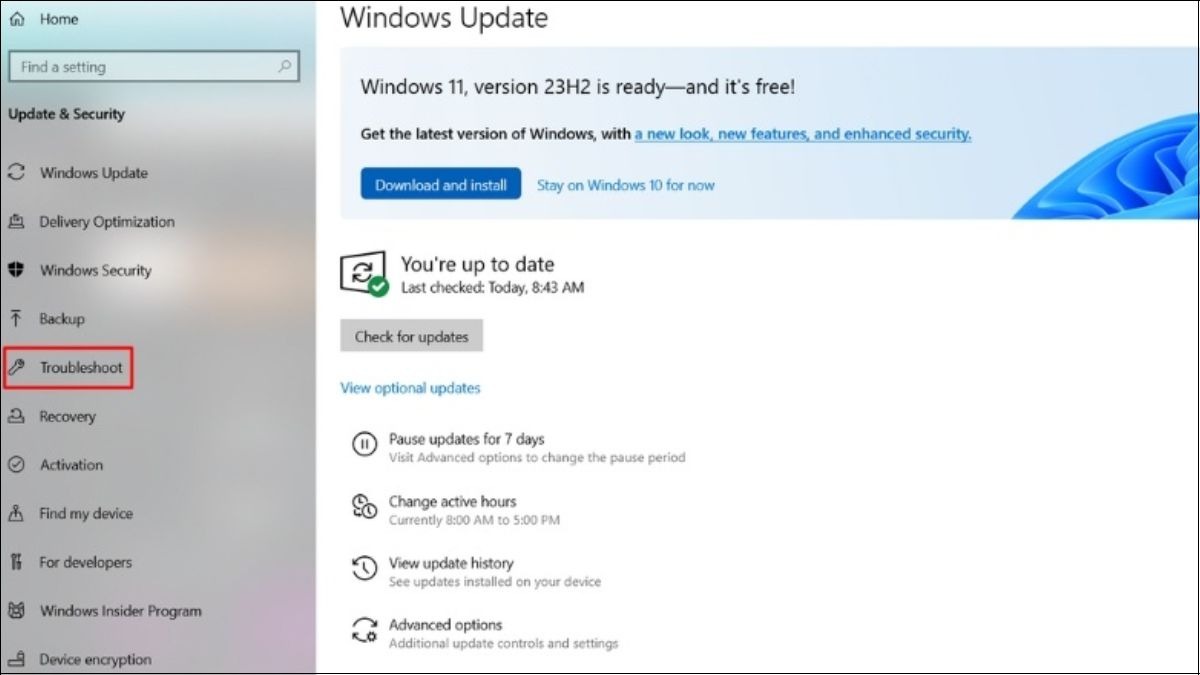Open the Home settings page
Image resolution: width=1200 pixels, height=675 pixels.
pos(59,19)
